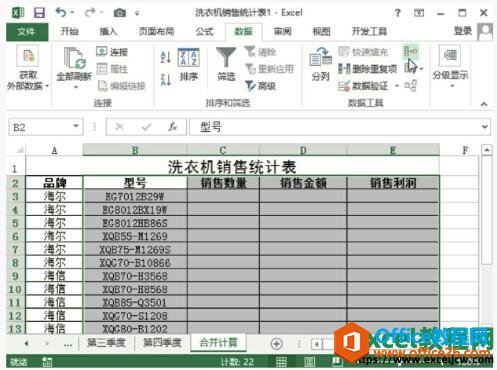Select the 销售数量 header cell
497x370 pixels.
[x=224, y=183]
